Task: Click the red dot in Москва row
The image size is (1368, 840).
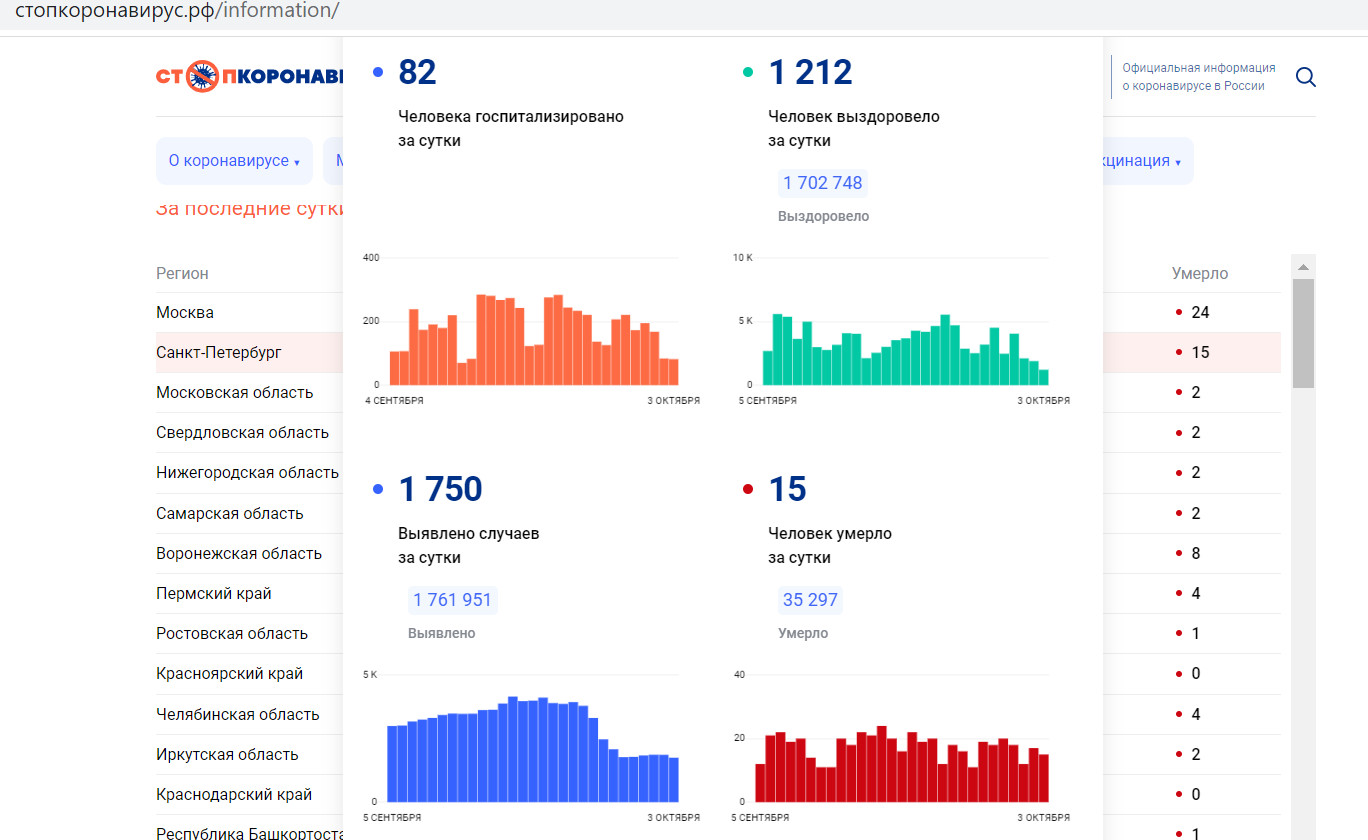Action: pyautogui.click(x=1179, y=313)
